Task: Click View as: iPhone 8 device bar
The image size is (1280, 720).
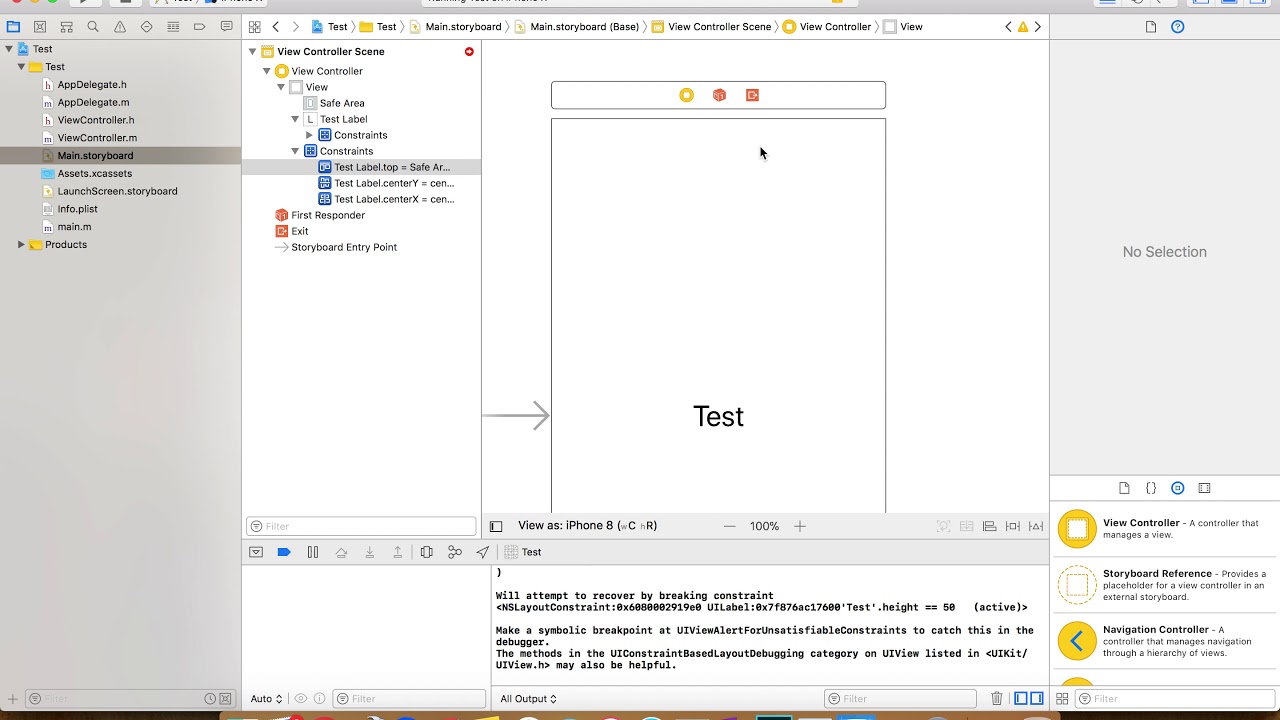Action: point(587,526)
